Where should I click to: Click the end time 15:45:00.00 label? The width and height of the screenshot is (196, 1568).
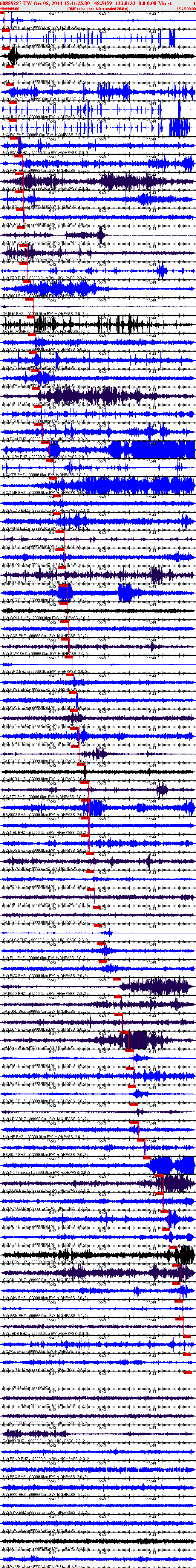(186, 9)
